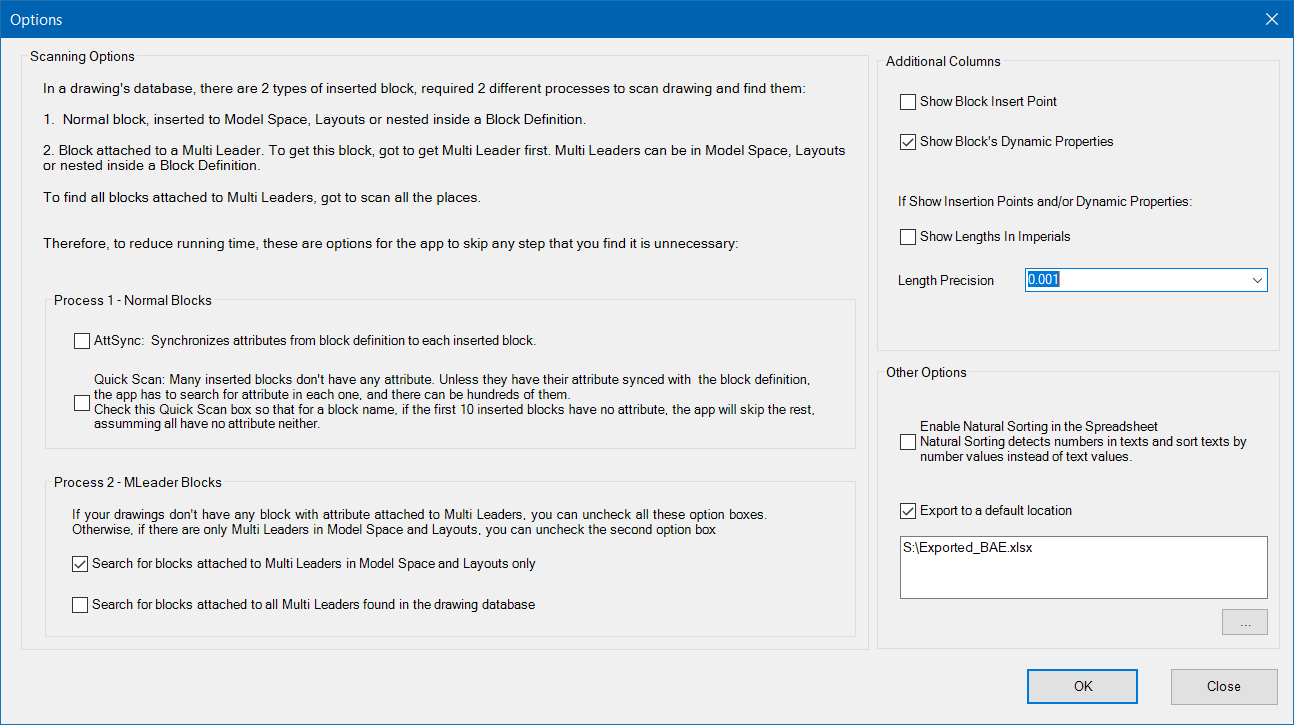Click the Exported_BAE.xlsx path text box
Viewport: 1294px width, 725px height.
click(1083, 567)
